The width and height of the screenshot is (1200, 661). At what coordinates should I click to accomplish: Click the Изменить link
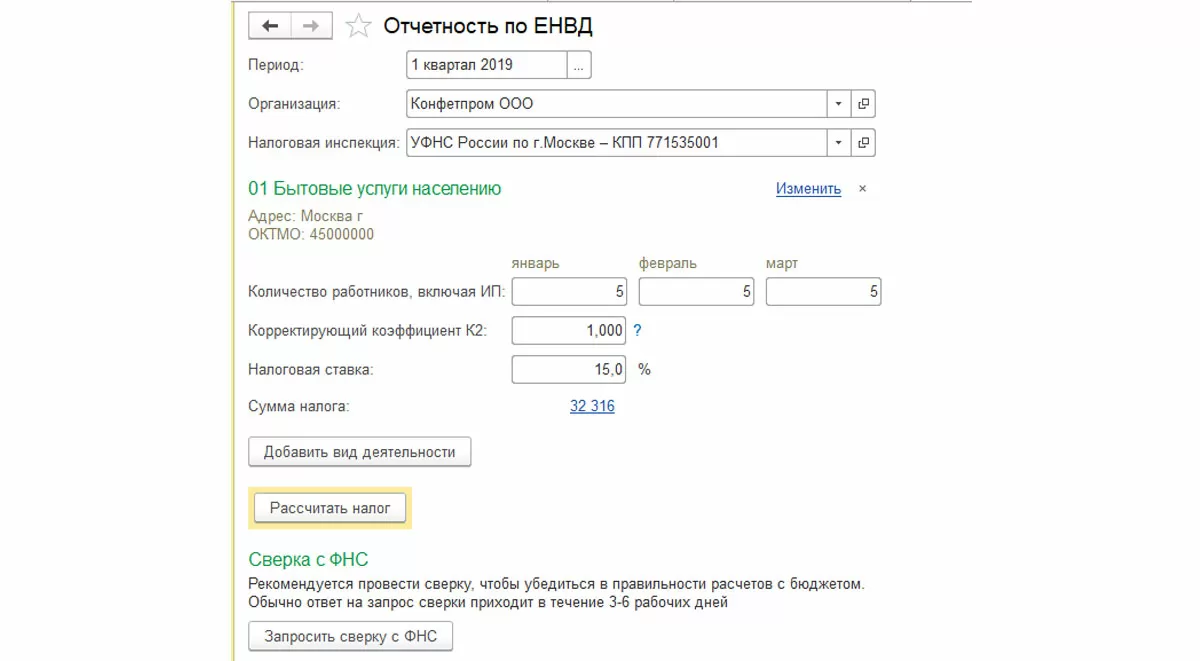pyautogui.click(x=808, y=189)
